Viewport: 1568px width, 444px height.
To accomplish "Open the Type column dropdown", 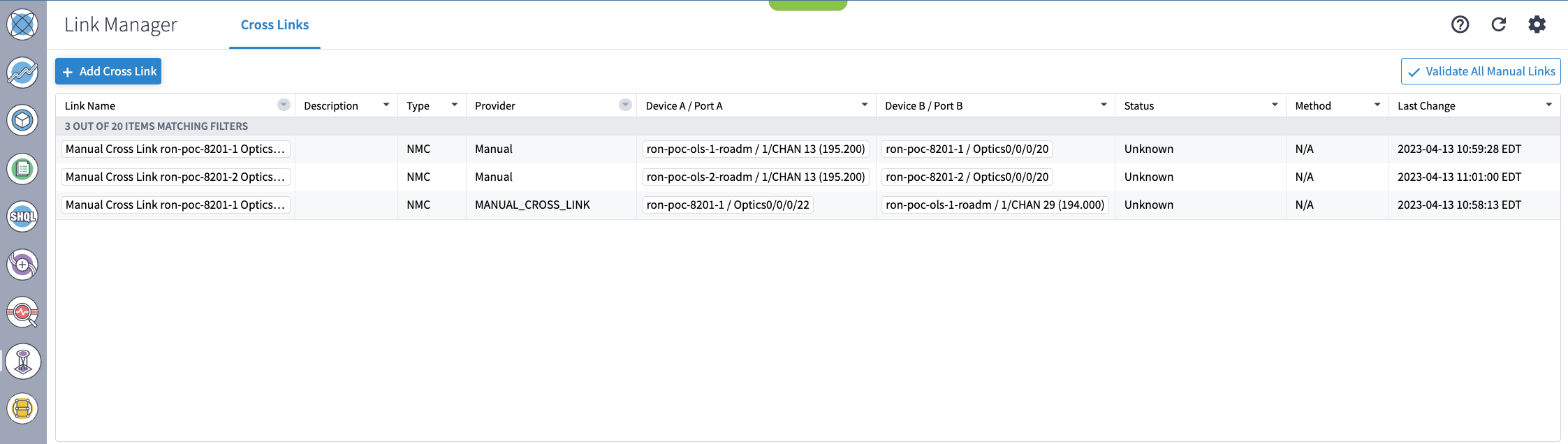I will pyautogui.click(x=455, y=105).
